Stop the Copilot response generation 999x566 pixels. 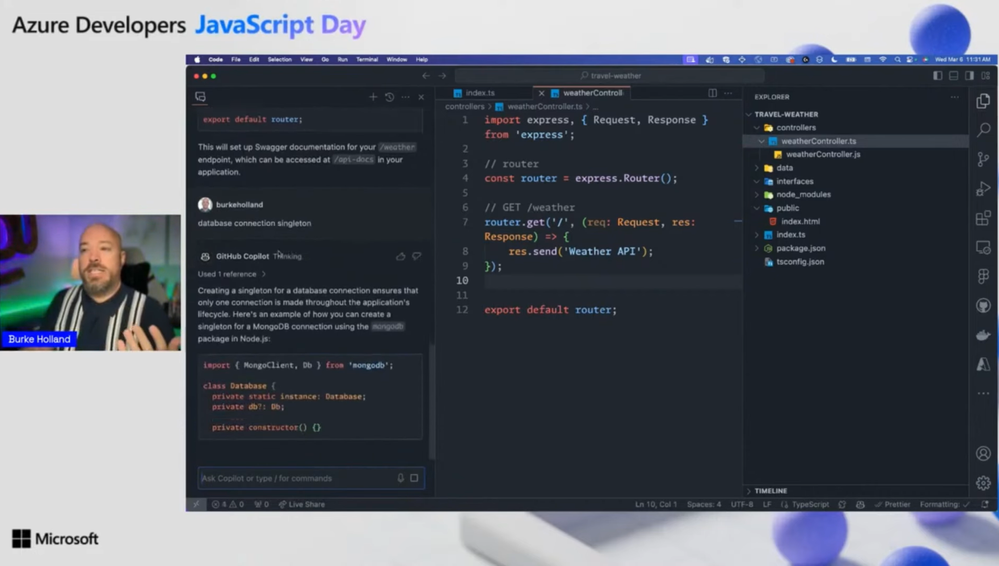[414, 478]
